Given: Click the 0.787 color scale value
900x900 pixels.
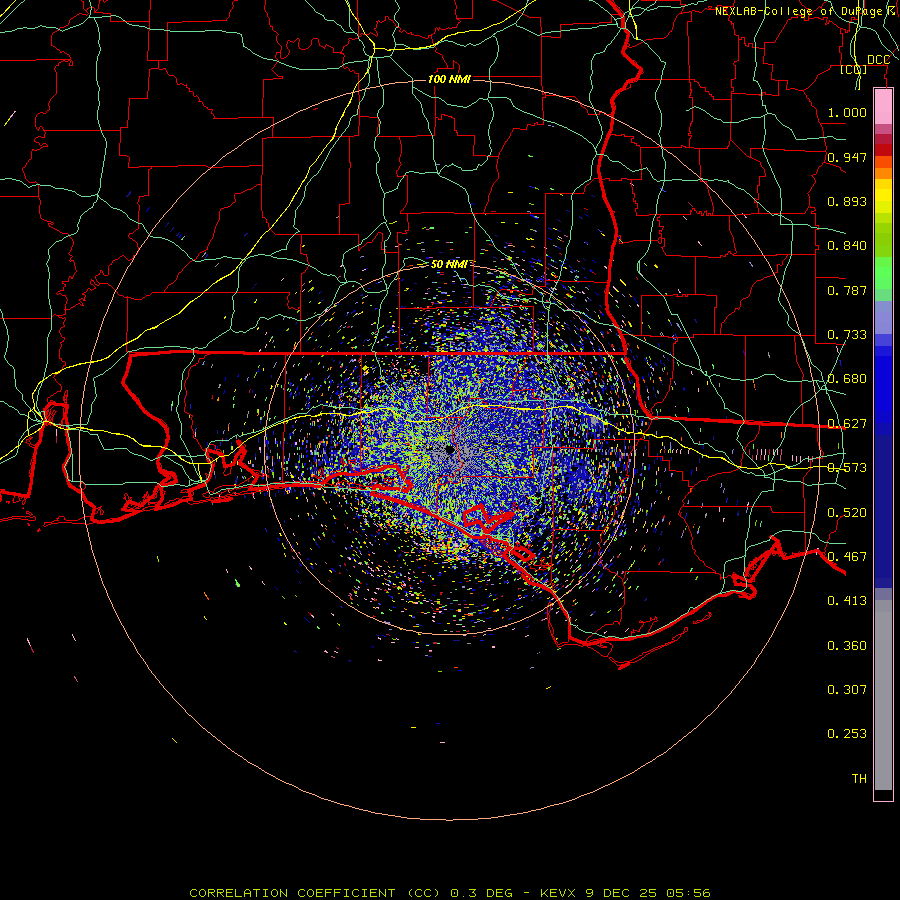Looking at the screenshot, I should (x=847, y=290).
